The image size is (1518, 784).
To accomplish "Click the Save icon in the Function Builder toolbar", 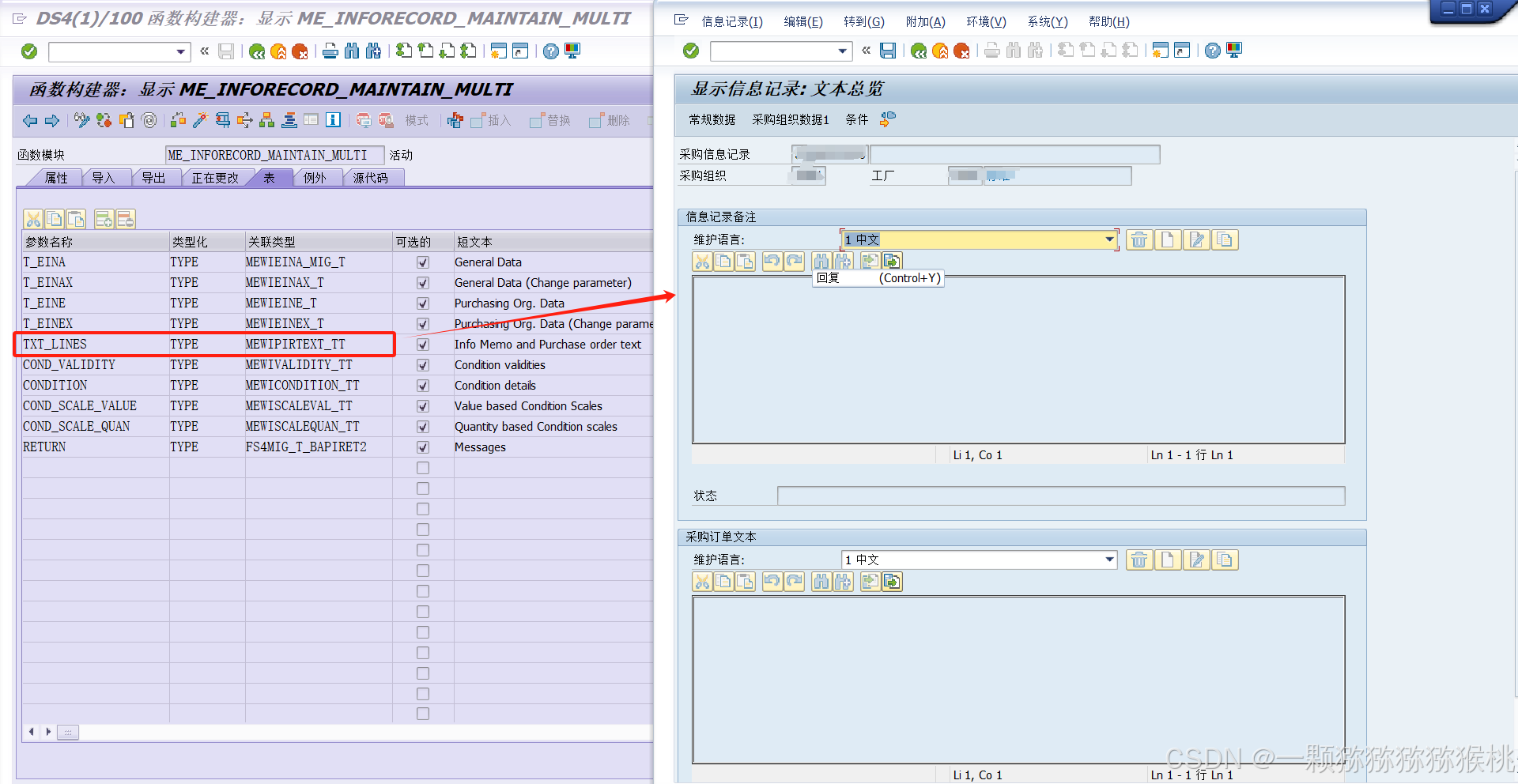I will (x=225, y=51).
